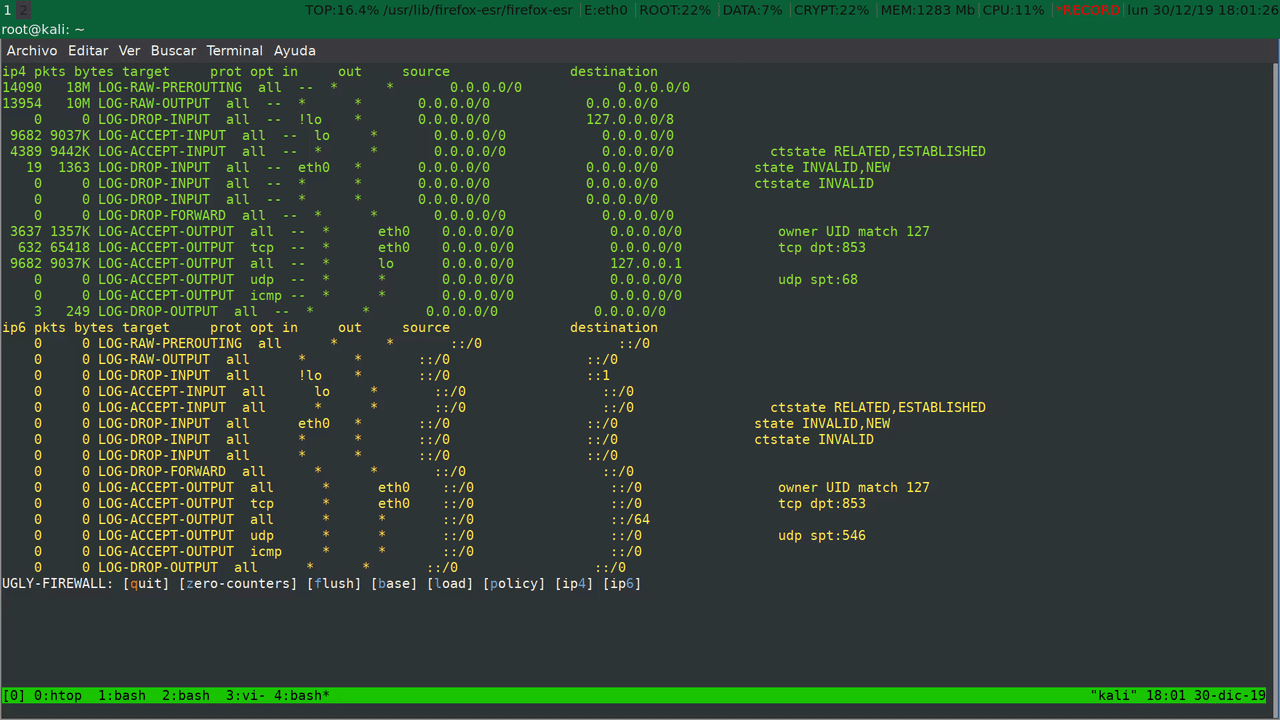Click the [zero-counters] option
1280x720 pixels.
coord(238,583)
